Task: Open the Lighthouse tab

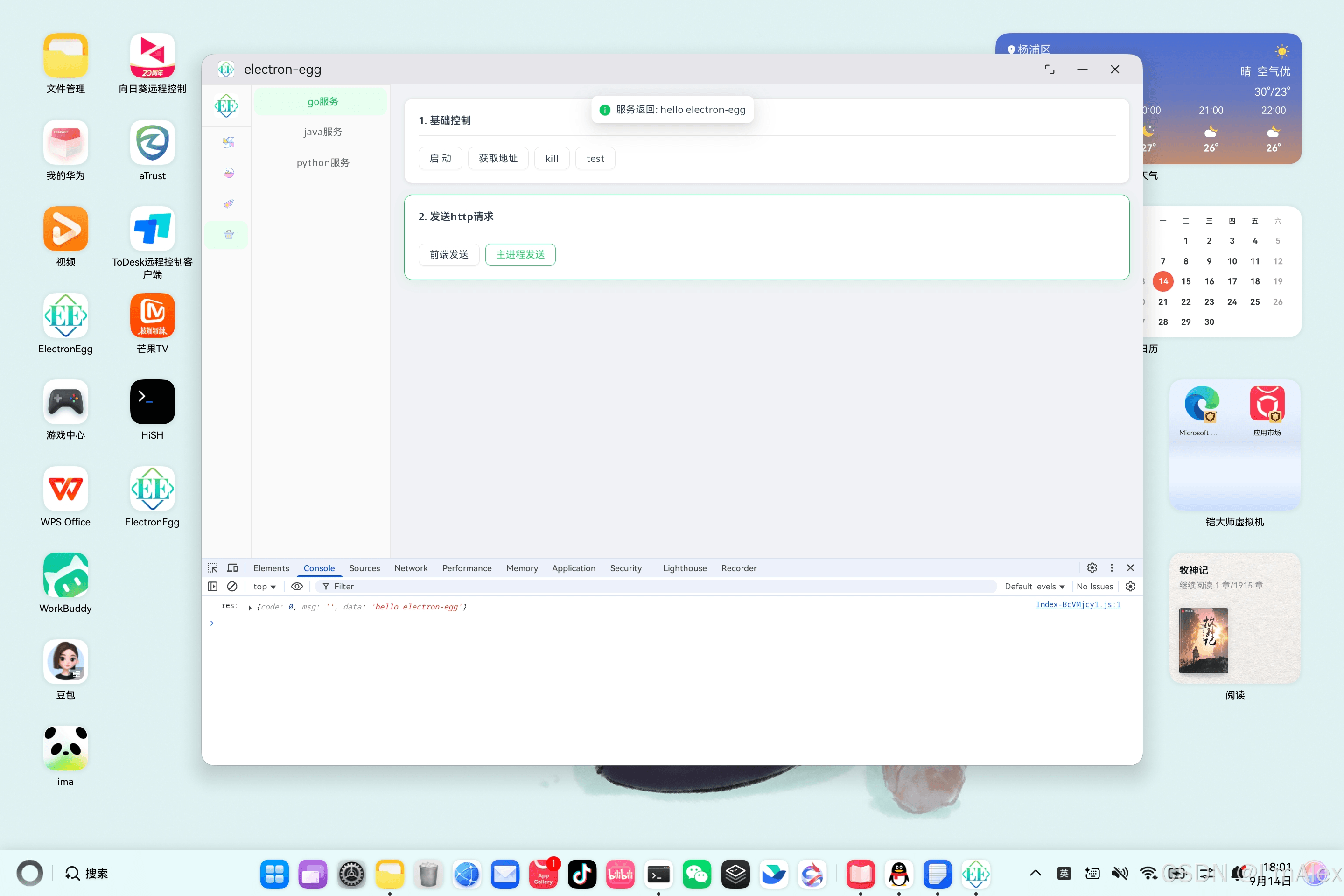Action: (x=685, y=568)
